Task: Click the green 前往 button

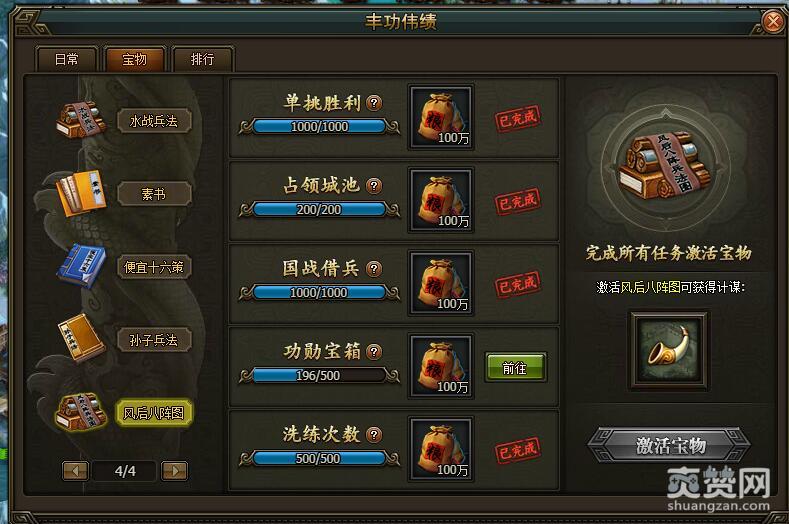Action: tap(515, 368)
